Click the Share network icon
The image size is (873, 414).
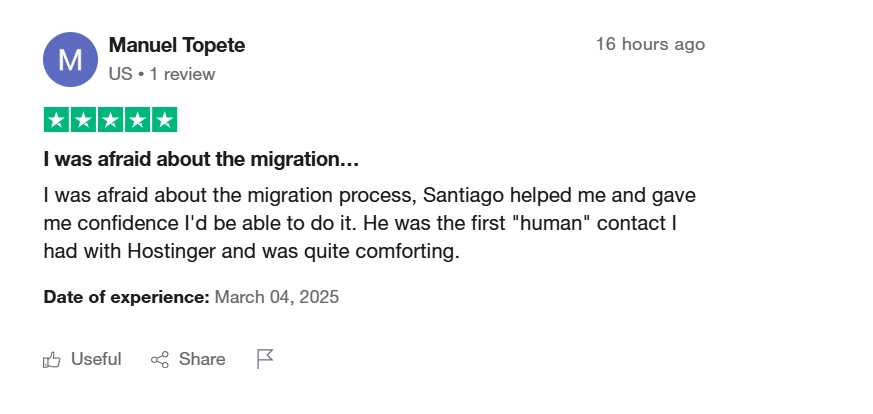pos(159,359)
